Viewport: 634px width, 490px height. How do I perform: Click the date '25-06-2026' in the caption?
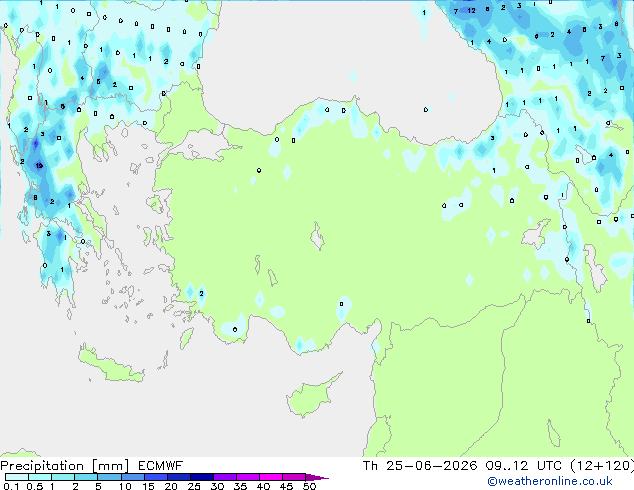pos(431,466)
